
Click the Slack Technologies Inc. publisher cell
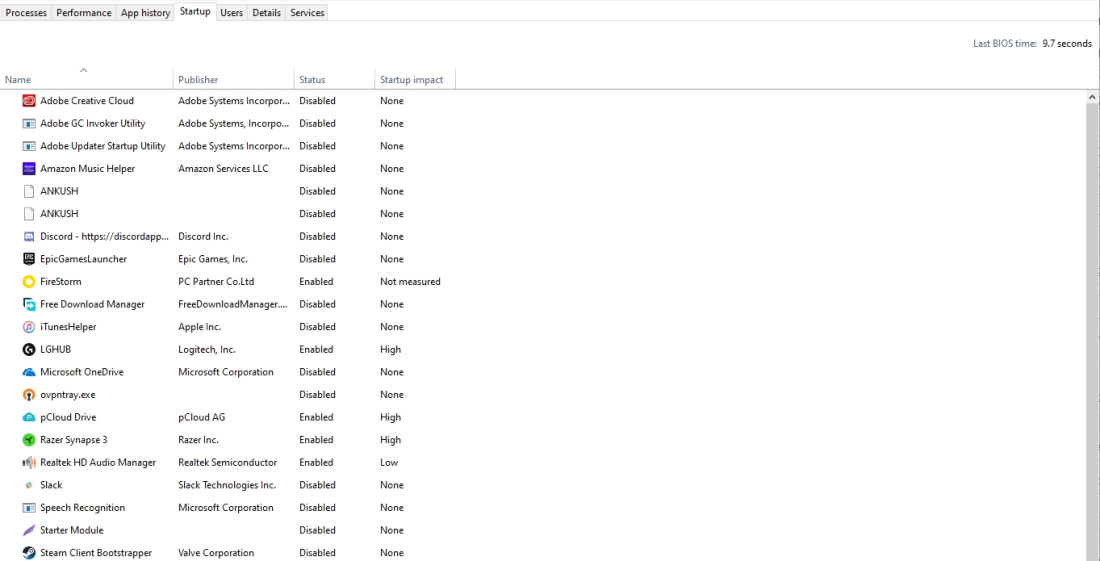pyautogui.click(x=227, y=485)
